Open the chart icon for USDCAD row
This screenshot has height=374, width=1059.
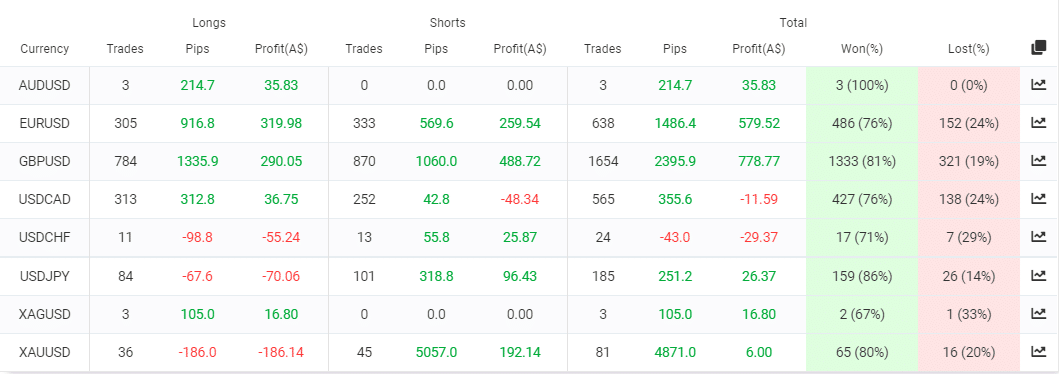[1037, 199]
